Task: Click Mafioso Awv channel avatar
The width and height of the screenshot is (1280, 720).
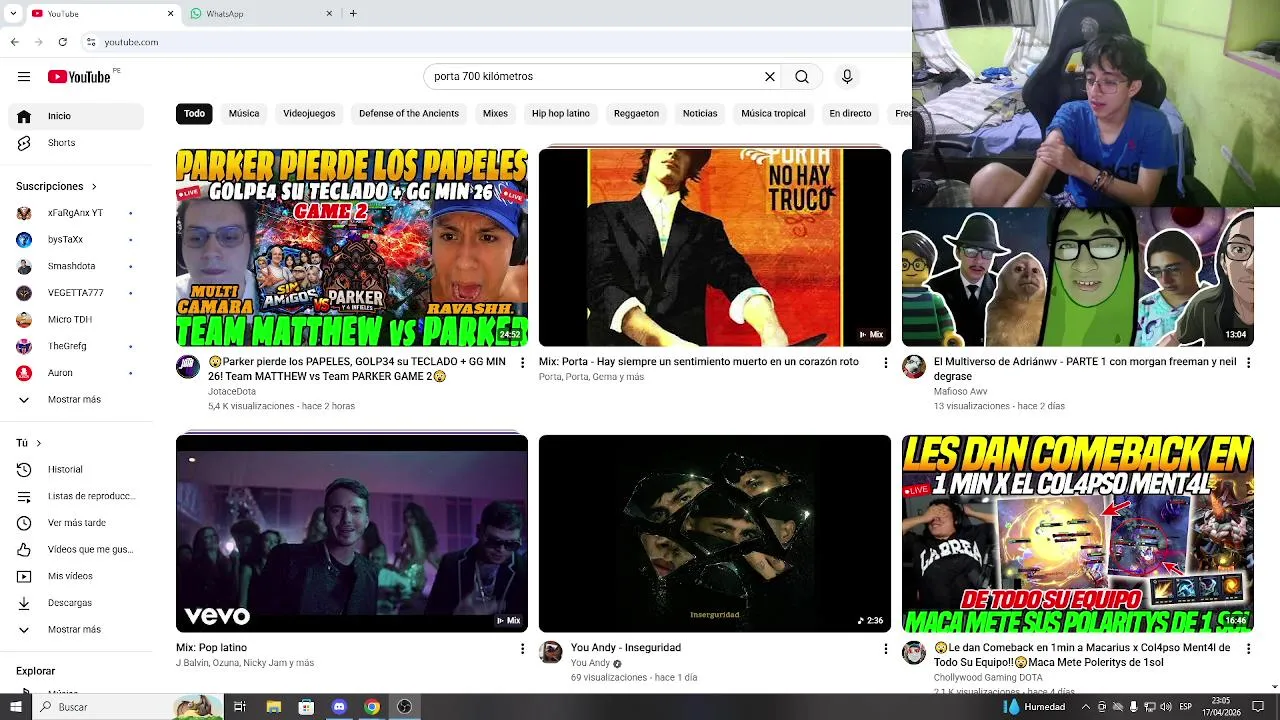Action: coord(914,367)
